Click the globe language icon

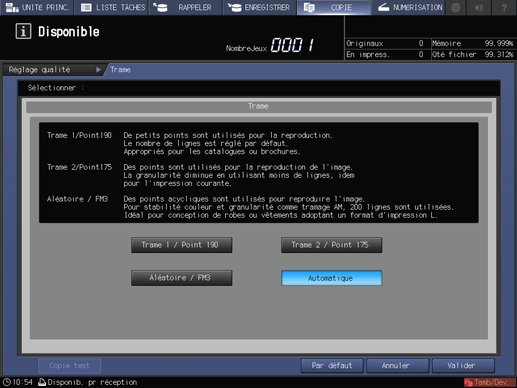[456, 7]
